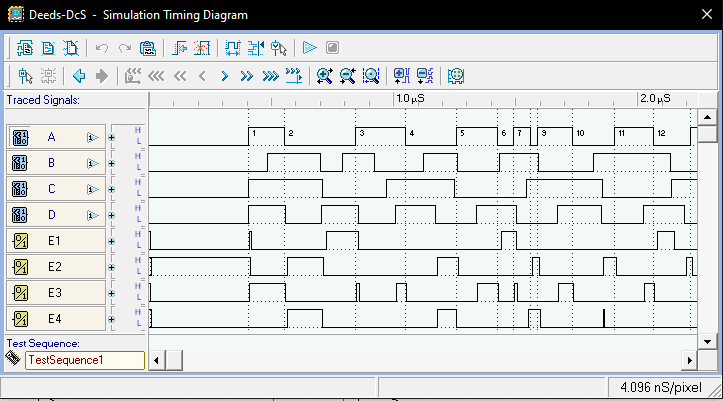Expand the plus handle next to signal E3
723x401 pixels.
pos(112,293)
